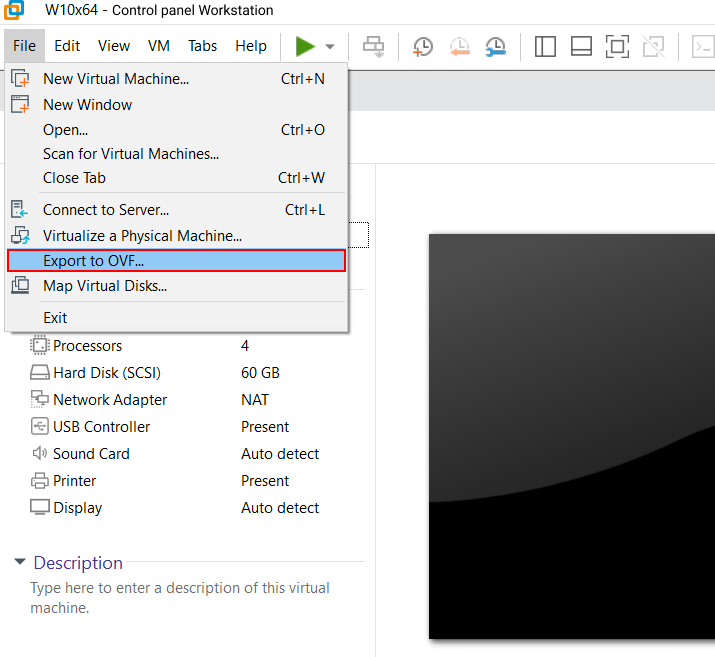Enter full screen mode icon

(617, 46)
